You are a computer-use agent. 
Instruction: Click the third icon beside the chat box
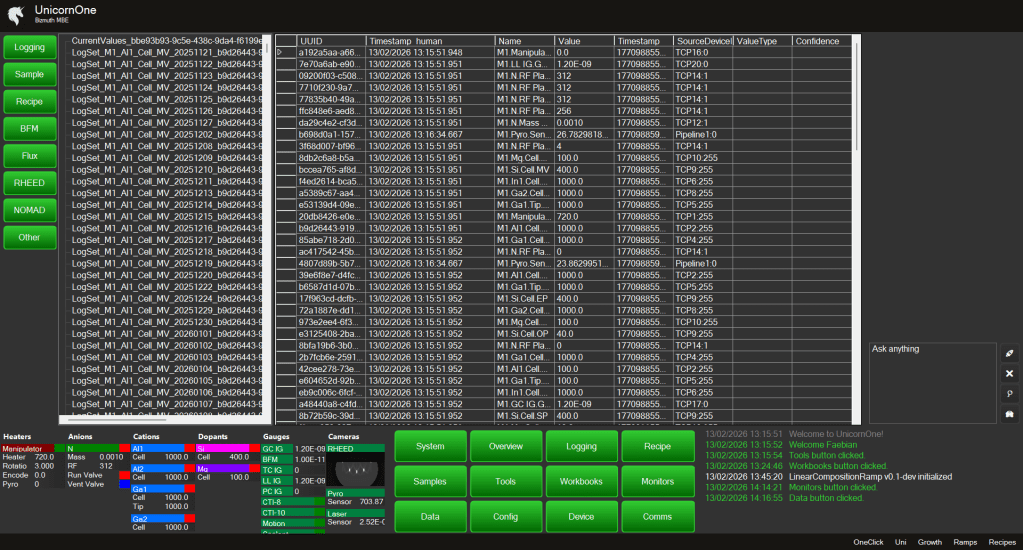coord(1009,394)
